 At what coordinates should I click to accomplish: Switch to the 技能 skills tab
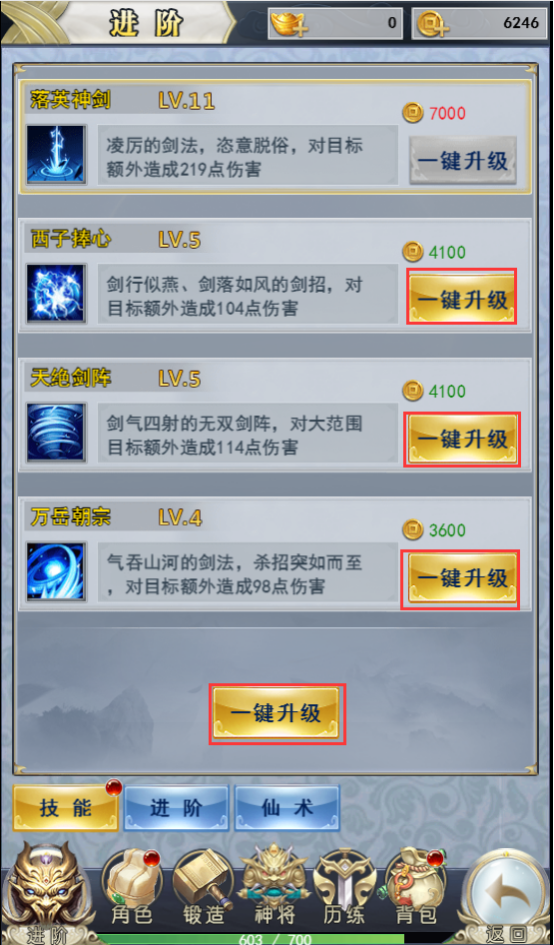[66, 808]
